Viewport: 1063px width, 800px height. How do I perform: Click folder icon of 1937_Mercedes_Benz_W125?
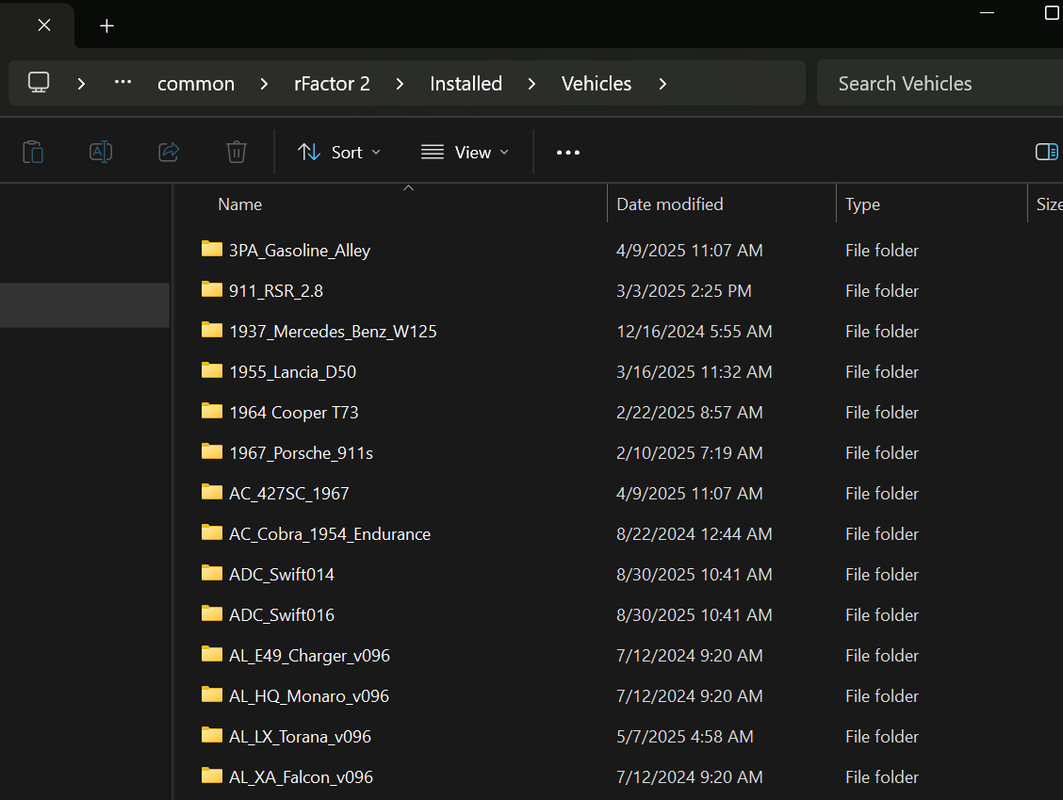coord(212,330)
